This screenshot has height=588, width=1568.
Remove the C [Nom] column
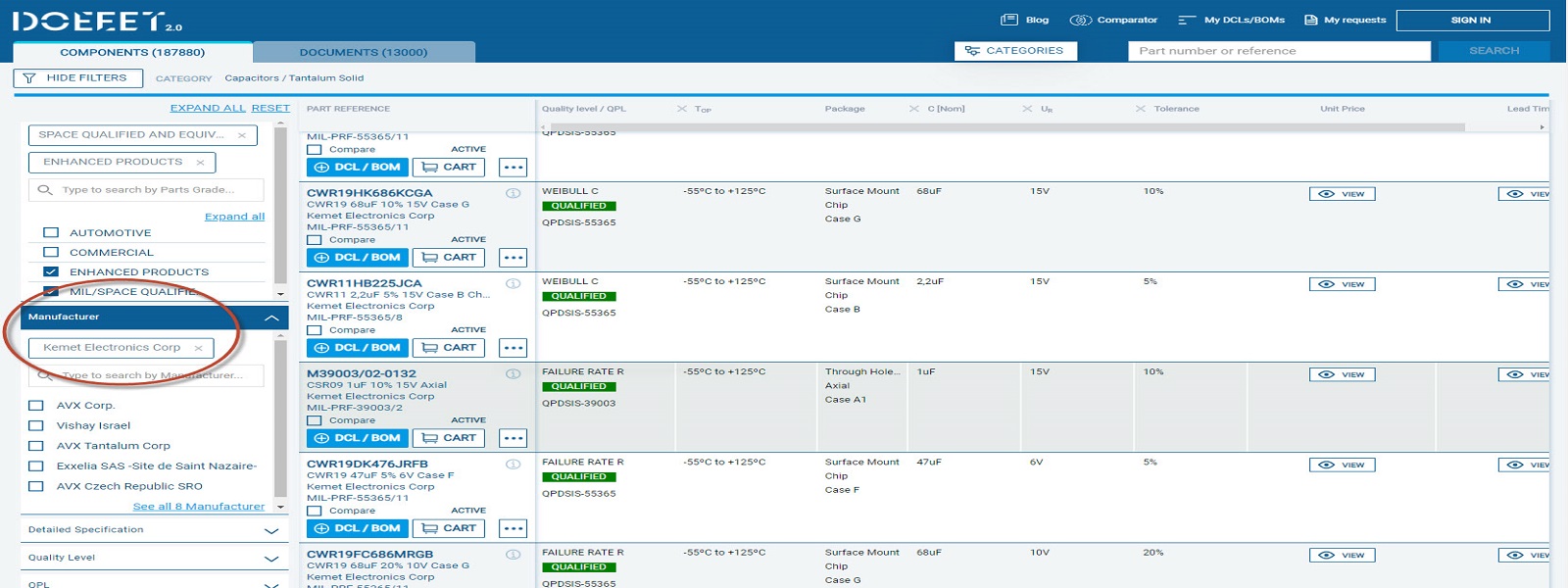point(914,109)
